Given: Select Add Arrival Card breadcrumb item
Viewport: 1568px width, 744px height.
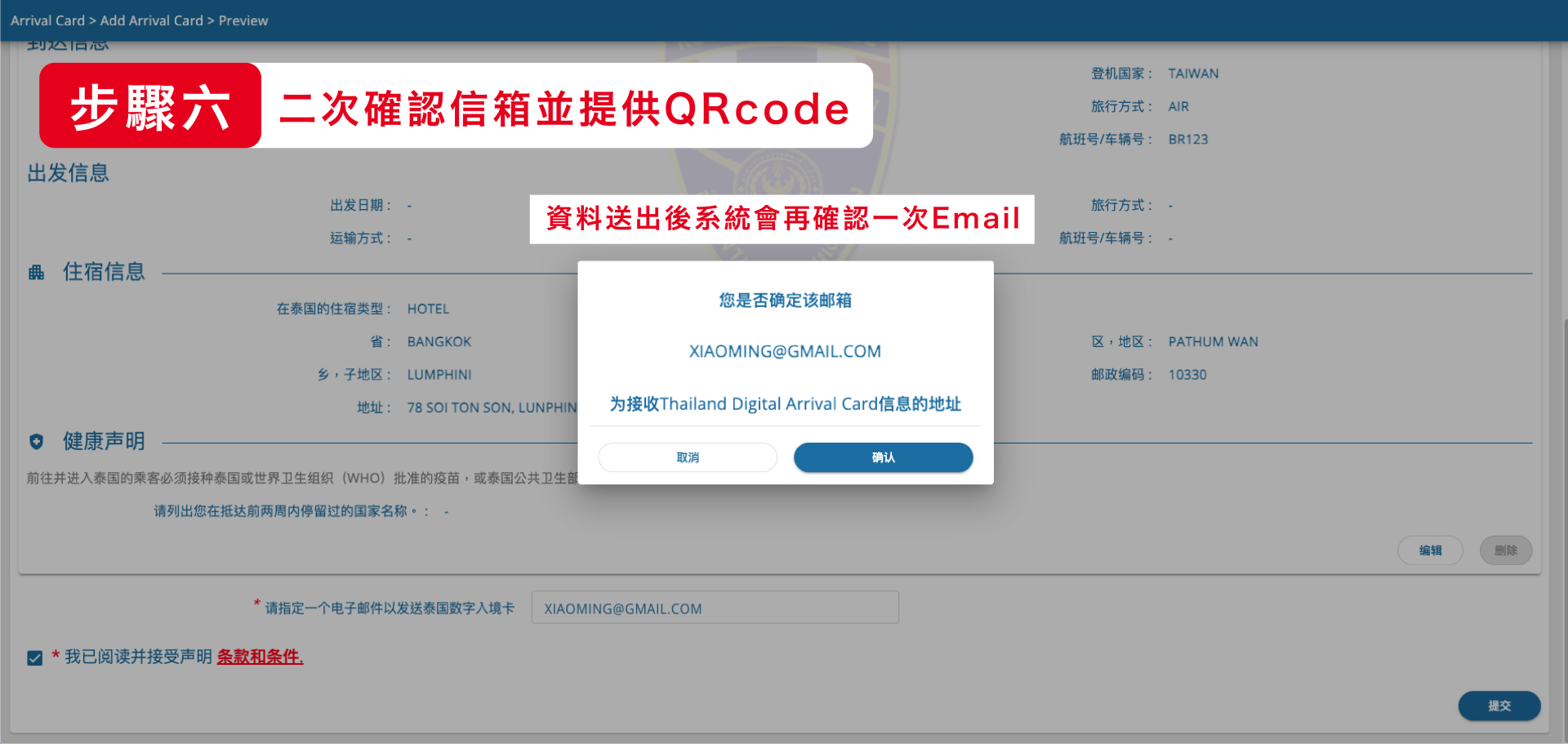Looking at the screenshot, I should pyautogui.click(x=151, y=20).
